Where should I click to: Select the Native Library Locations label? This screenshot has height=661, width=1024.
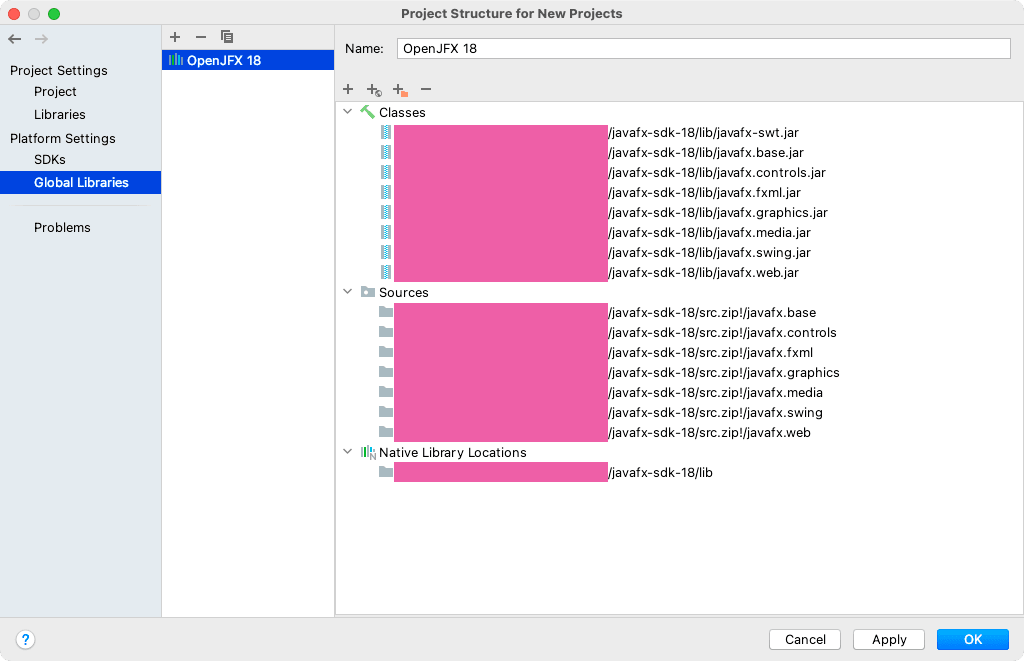(x=453, y=453)
